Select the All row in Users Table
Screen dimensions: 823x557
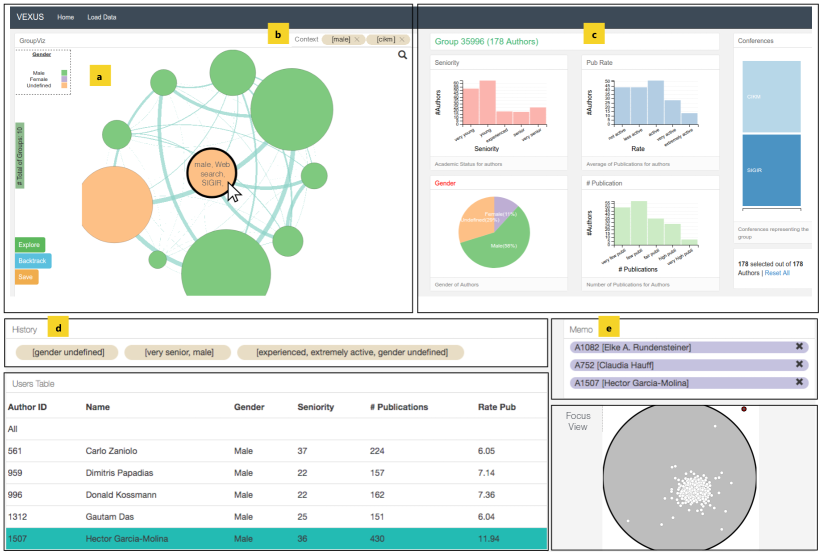[x=276, y=429]
